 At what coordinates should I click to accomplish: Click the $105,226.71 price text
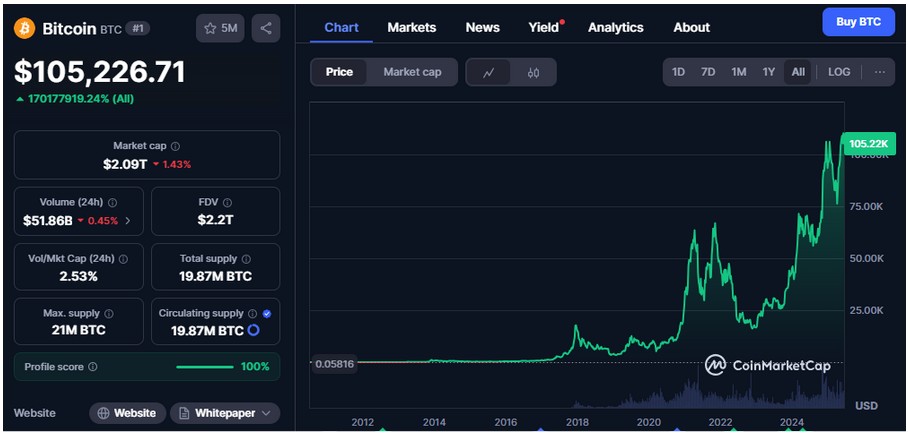100,72
